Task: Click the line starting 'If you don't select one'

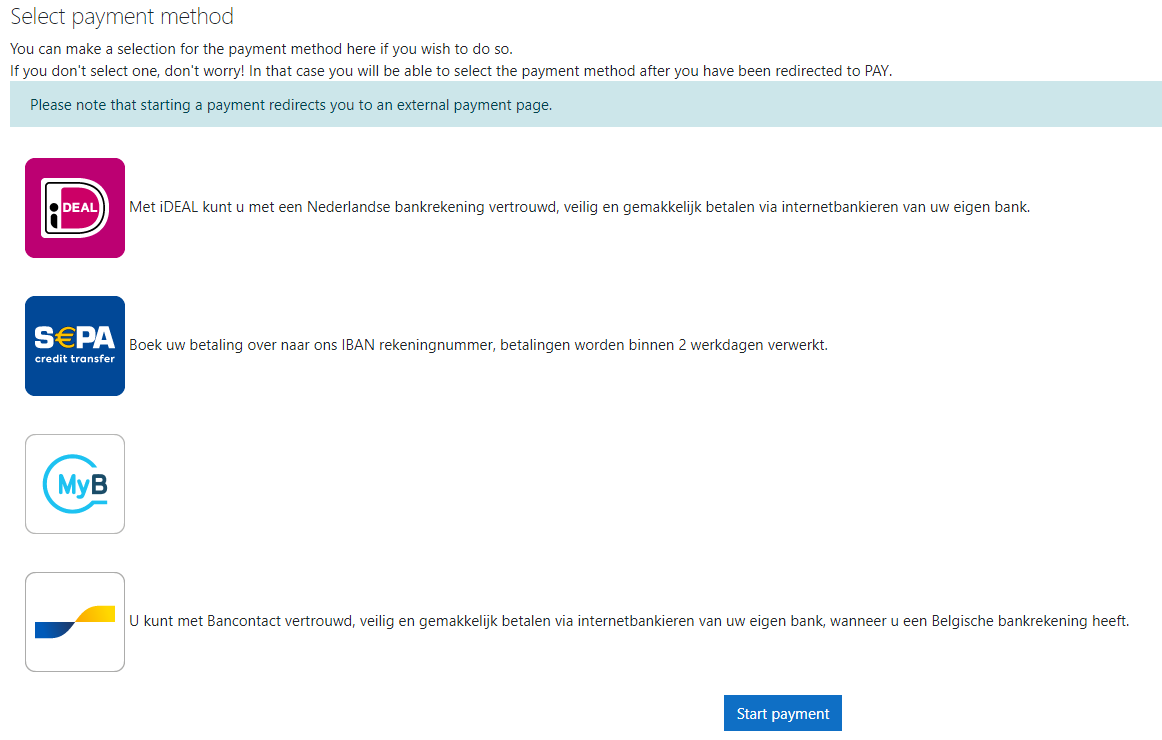Action: (x=451, y=71)
